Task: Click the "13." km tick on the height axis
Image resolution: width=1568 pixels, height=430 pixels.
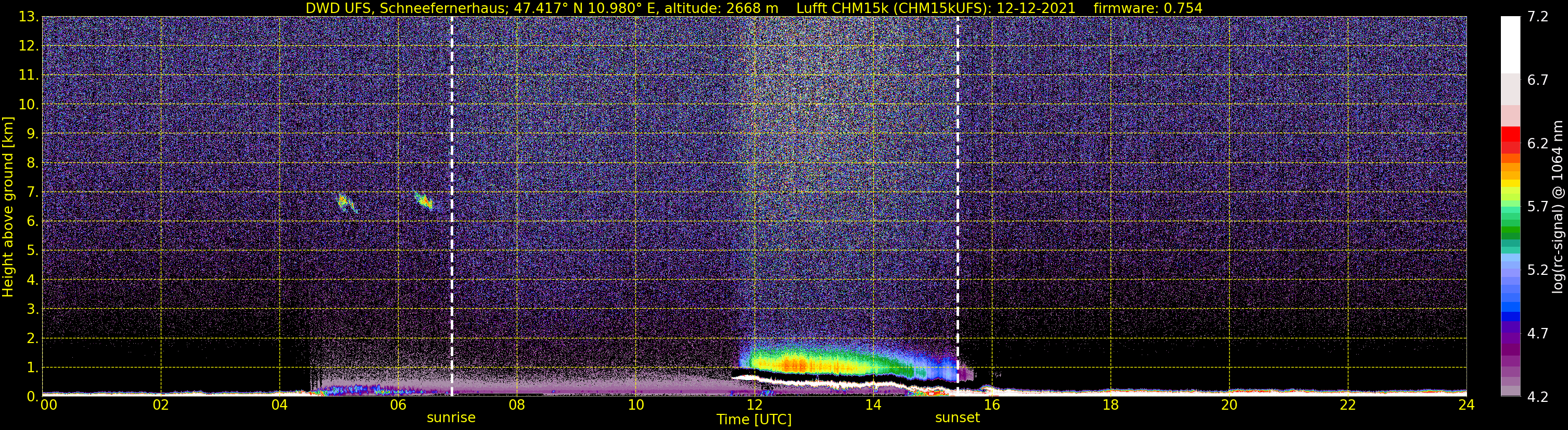Action: [x=29, y=17]
